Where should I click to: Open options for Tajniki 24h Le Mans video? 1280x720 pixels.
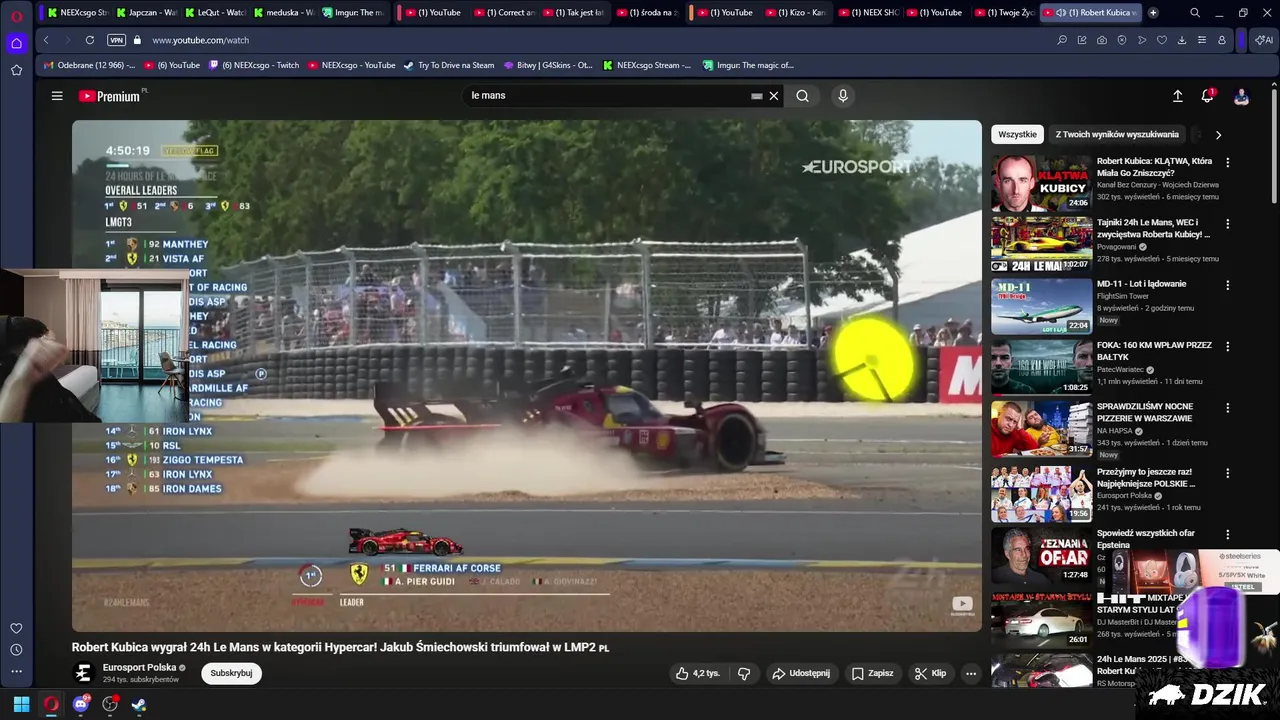coord(1228,224)
